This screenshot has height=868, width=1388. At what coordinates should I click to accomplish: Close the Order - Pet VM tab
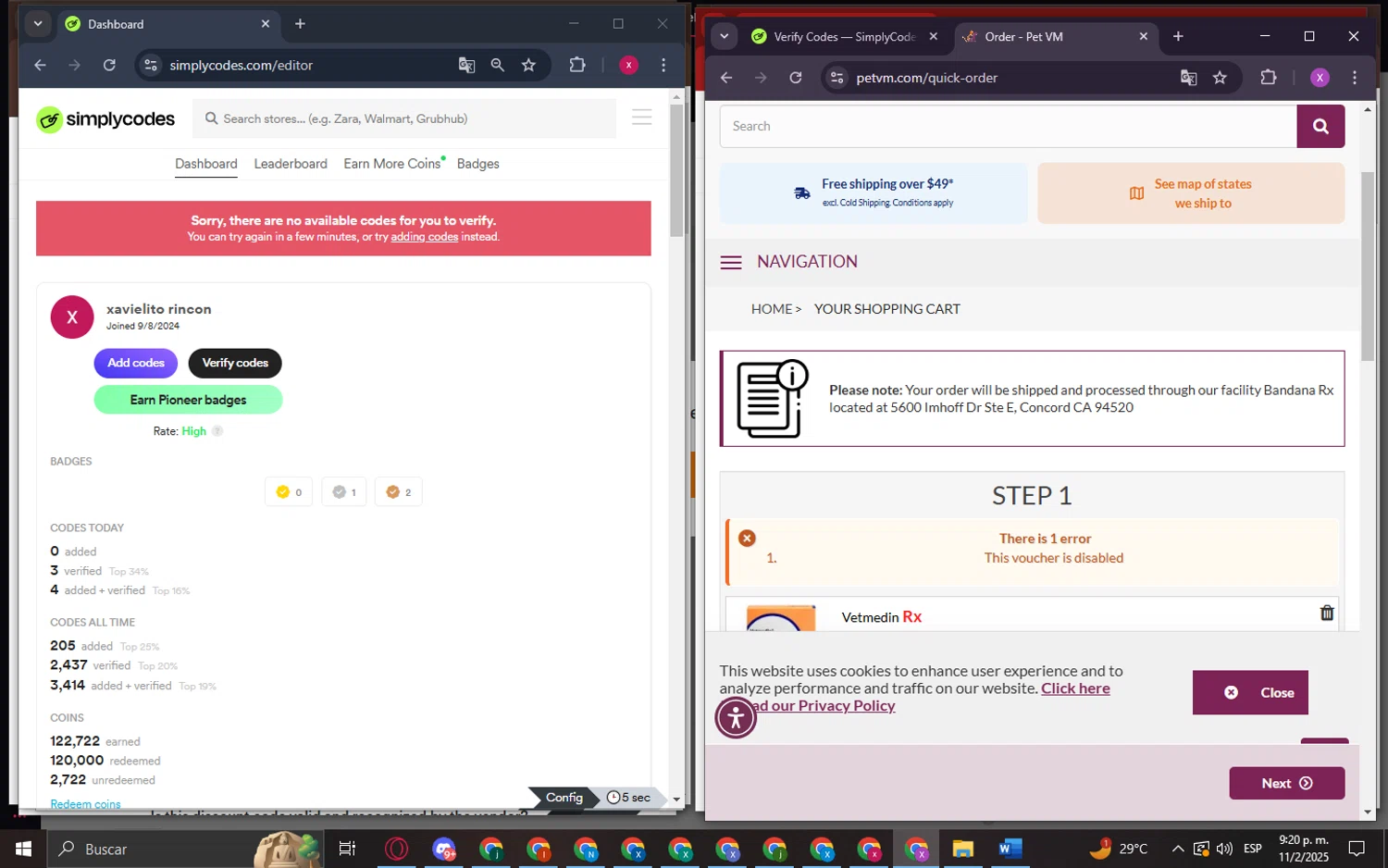click(1144, 37)
